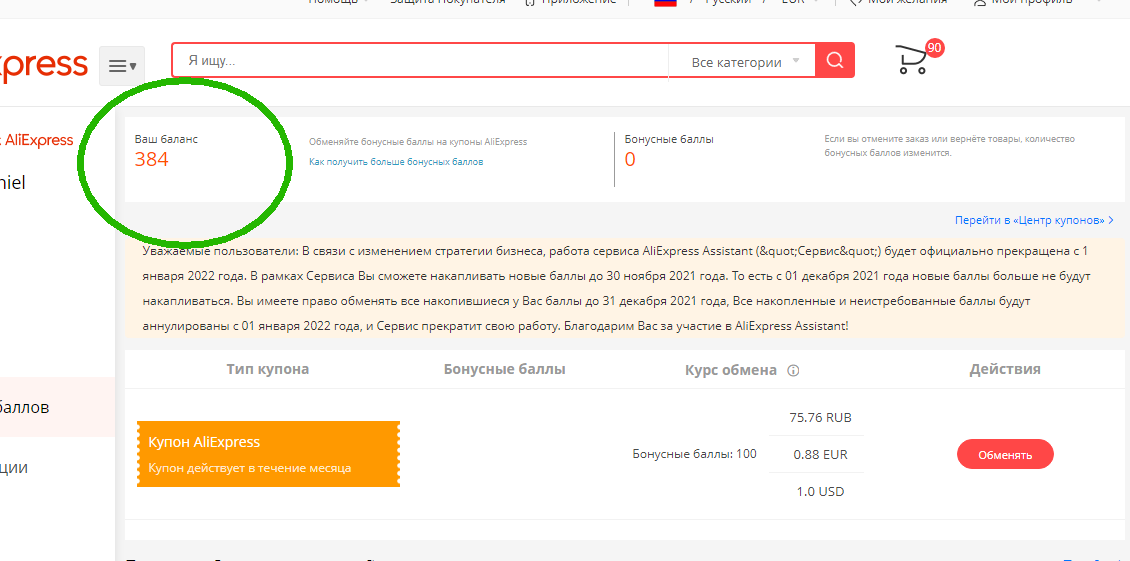The width and height of the screenshot is (1130, 561).
Task: Open Как получить больше бонусных баллов link
Action: (396, 162)
